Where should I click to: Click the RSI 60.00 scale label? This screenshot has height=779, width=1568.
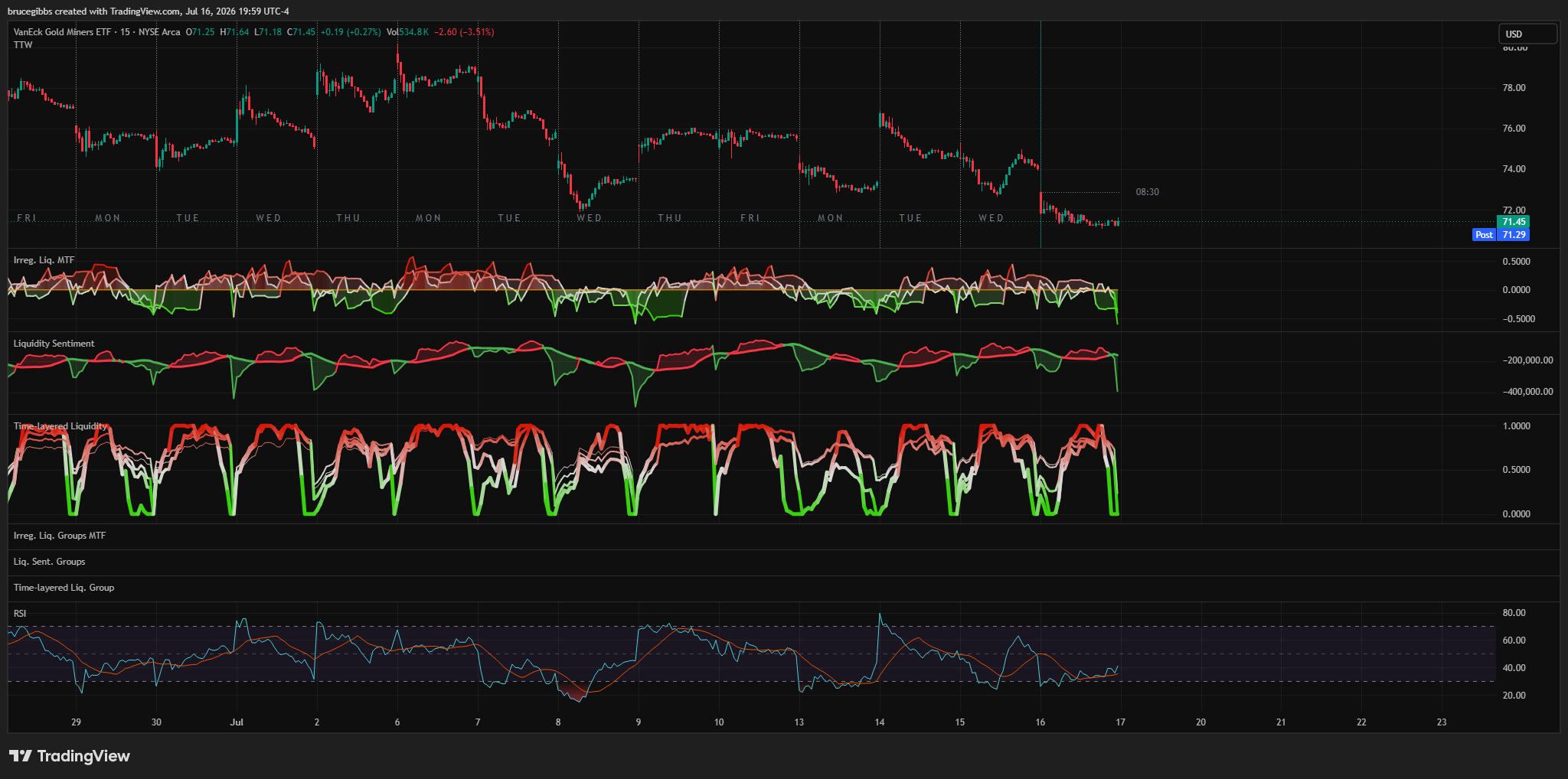tap(1514, 640)
